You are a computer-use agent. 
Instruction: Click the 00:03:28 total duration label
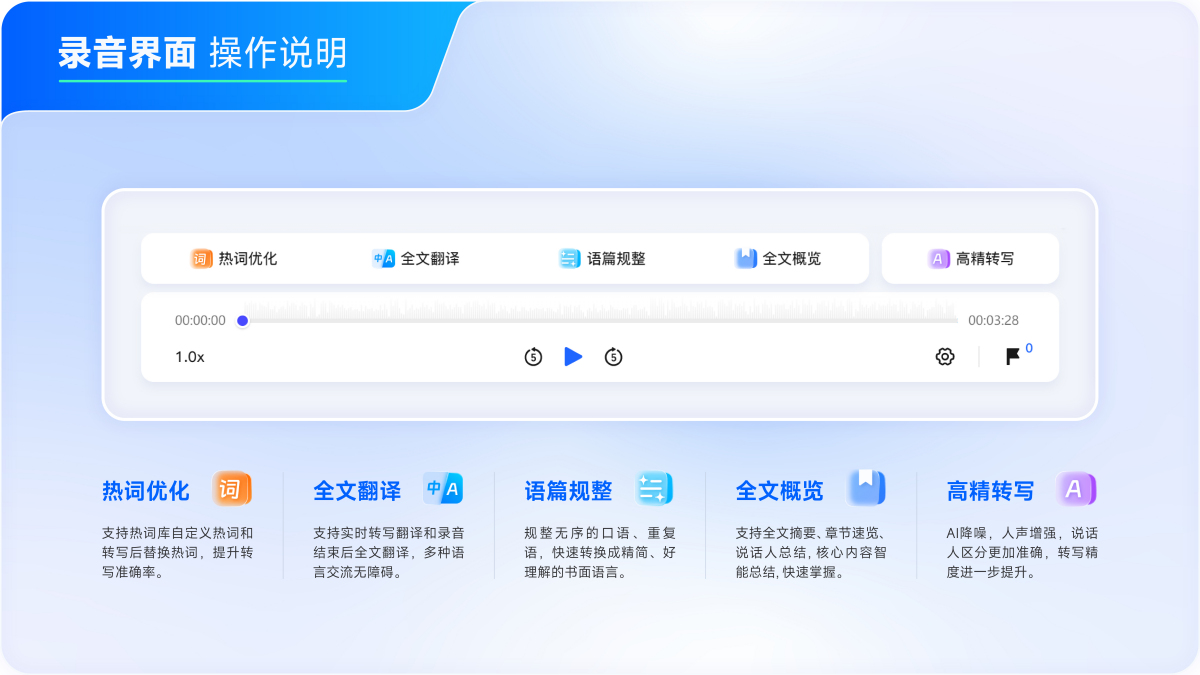(x=994, y=320)
